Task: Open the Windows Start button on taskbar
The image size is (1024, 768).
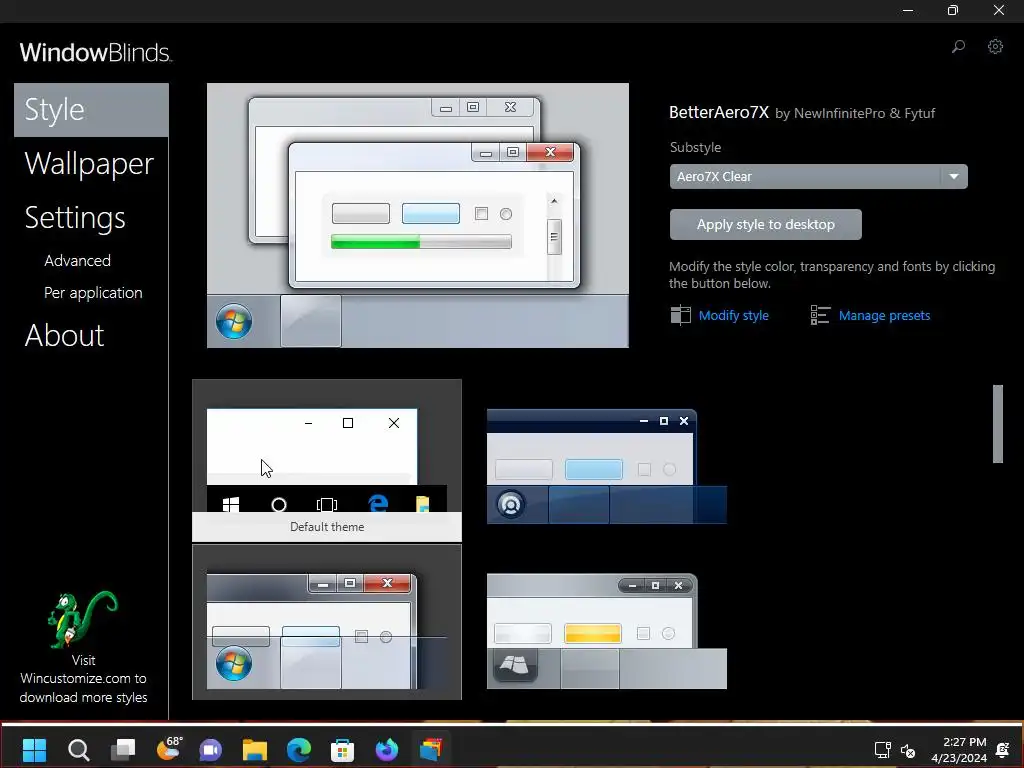Action: (x=34, y=750)
